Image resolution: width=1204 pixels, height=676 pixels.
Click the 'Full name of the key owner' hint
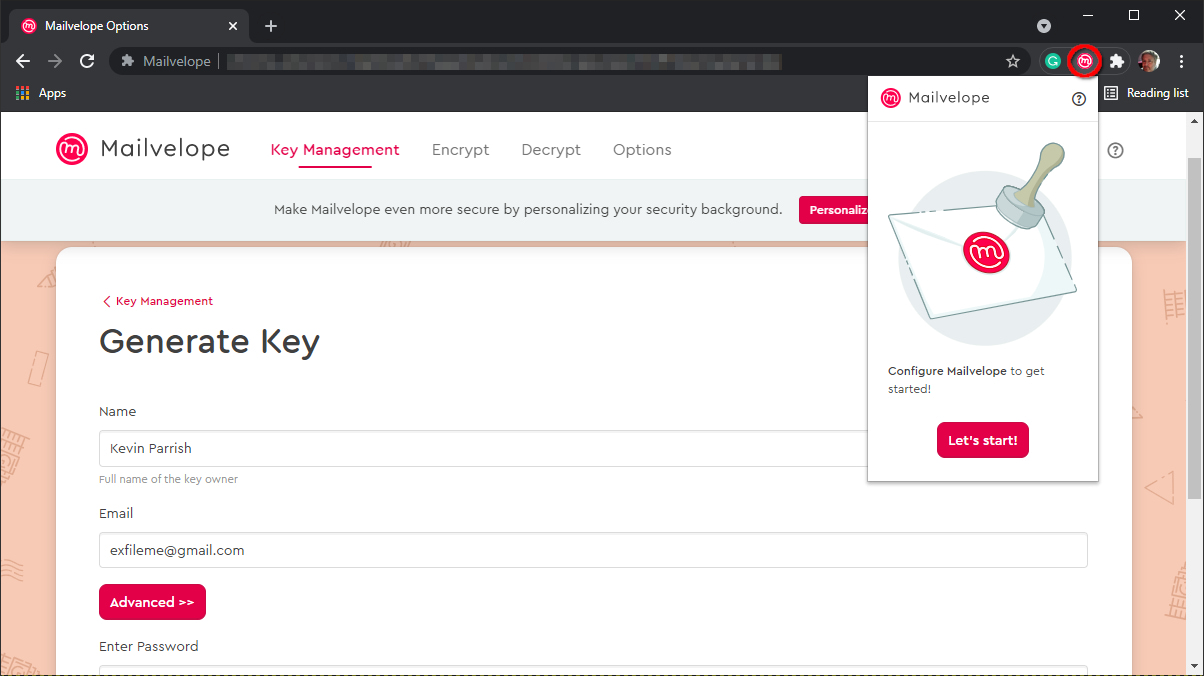tap(168, 479)
